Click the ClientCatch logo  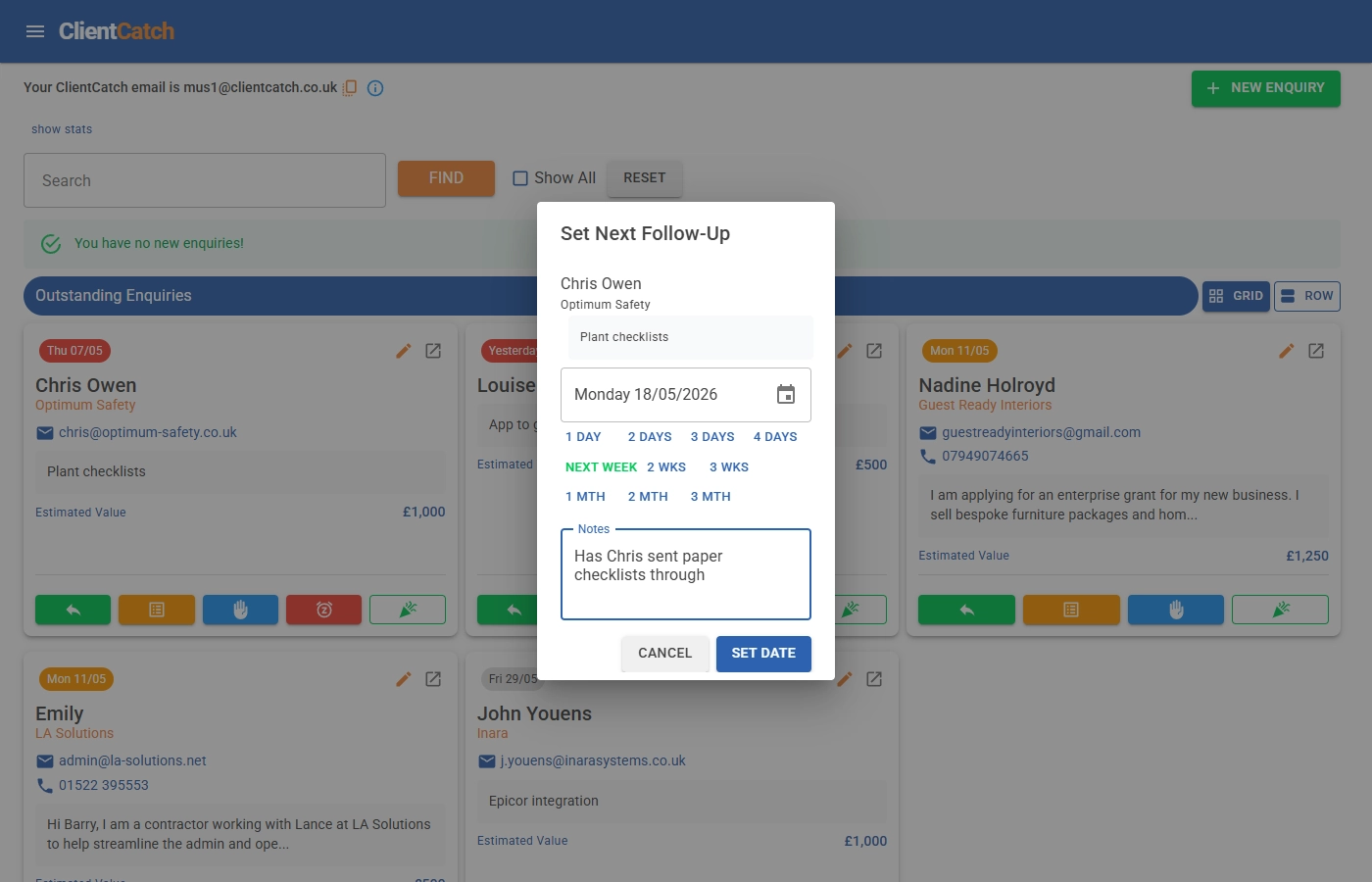point(117,31)
